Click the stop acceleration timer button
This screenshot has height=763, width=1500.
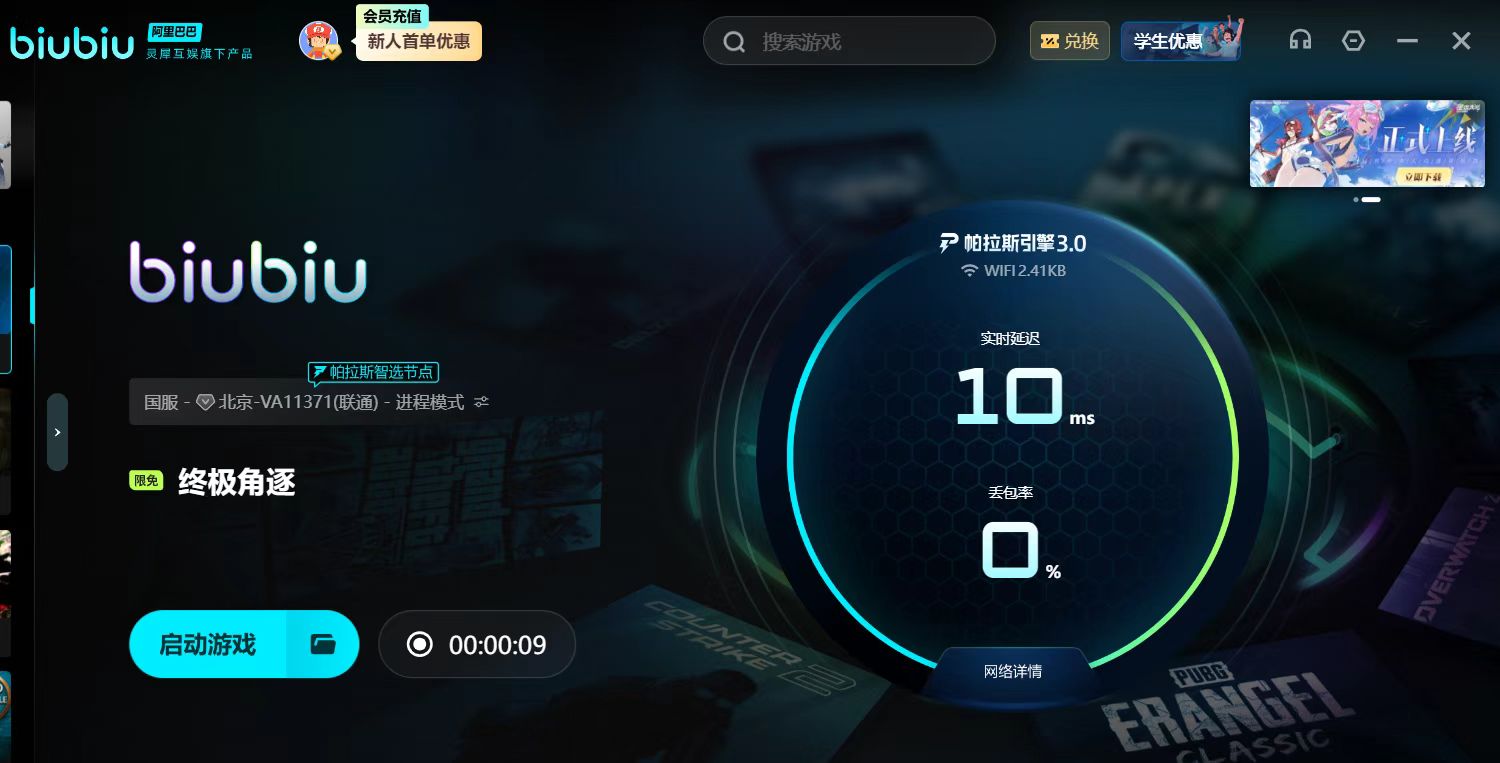(477, 644)
